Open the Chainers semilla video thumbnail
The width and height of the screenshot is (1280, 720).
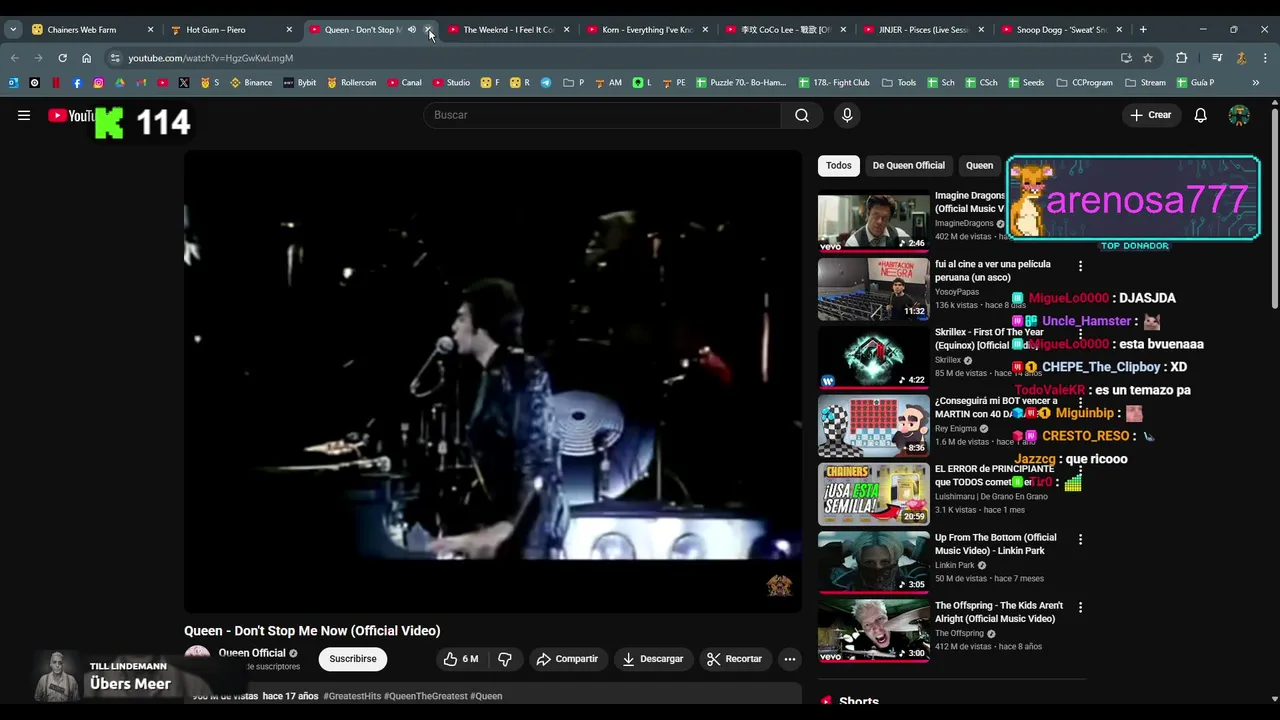point(873,494)
